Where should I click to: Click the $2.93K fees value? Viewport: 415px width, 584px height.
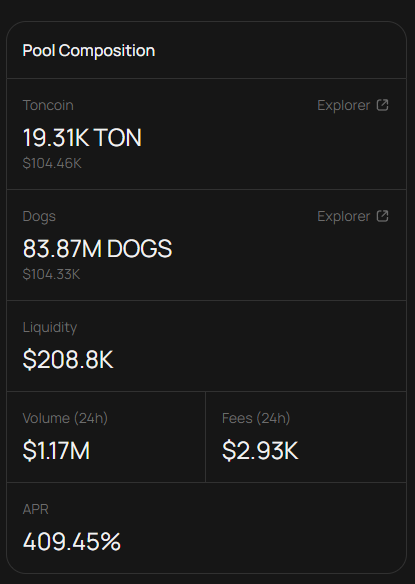coord(260,450)
